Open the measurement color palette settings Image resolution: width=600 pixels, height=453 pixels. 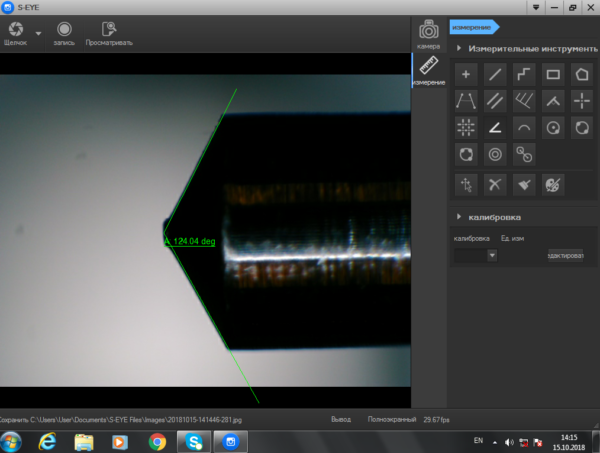(553, 185)
